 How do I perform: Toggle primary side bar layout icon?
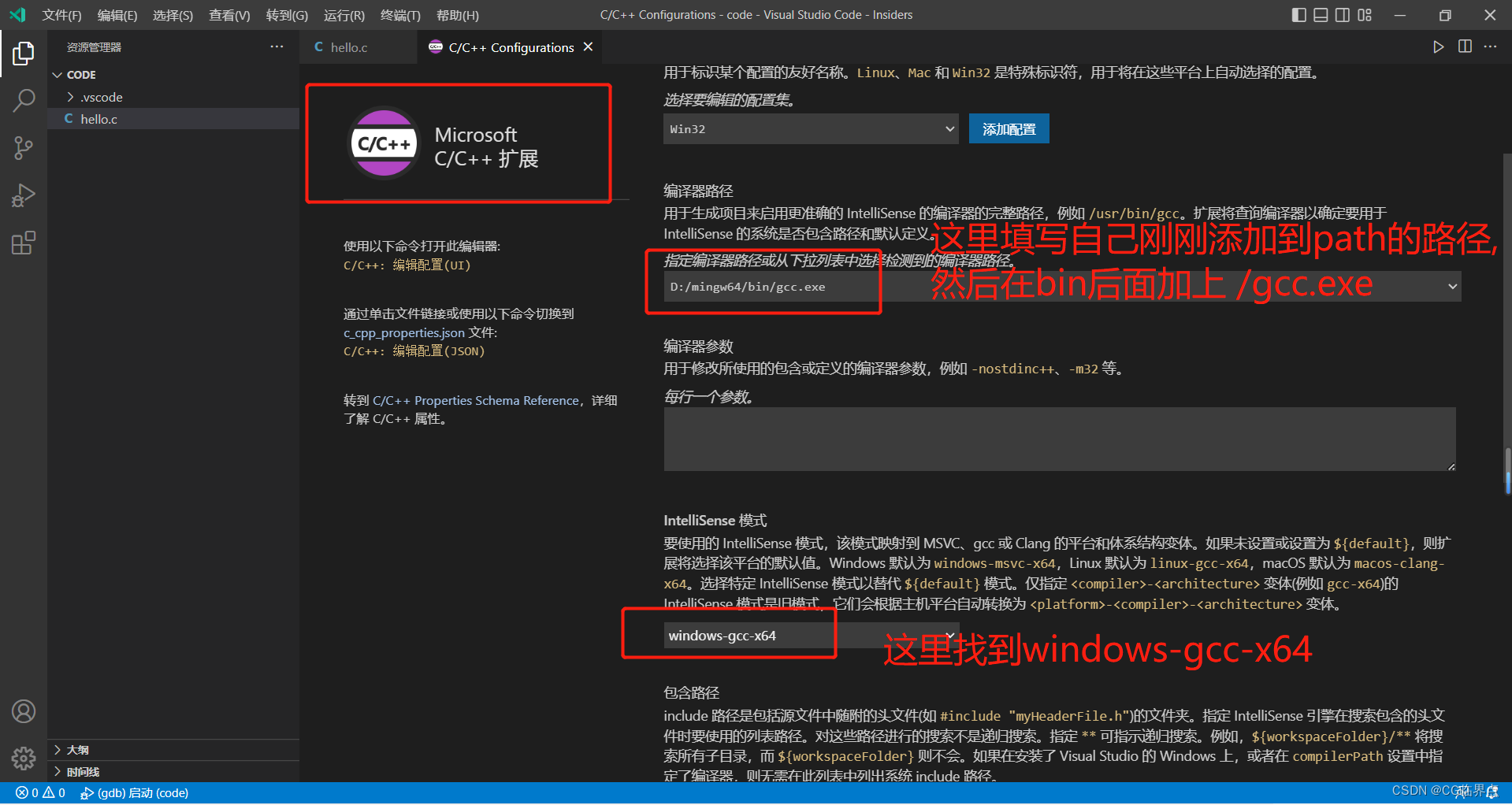(x=1298, y=15)
